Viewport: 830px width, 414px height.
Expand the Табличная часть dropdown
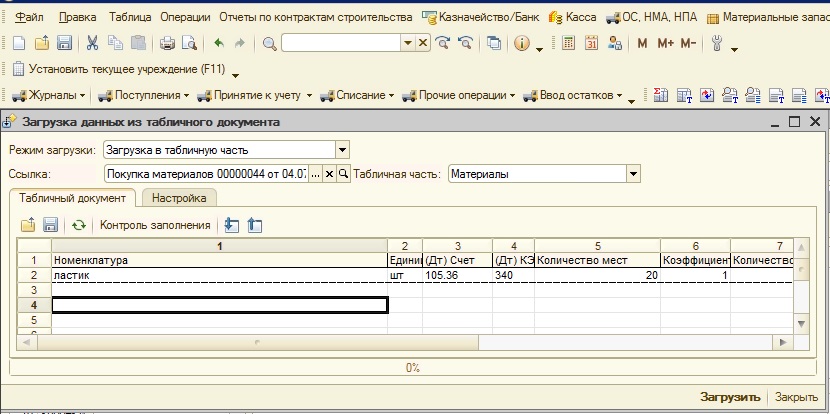pyautogui.click(x=632, y=174)
